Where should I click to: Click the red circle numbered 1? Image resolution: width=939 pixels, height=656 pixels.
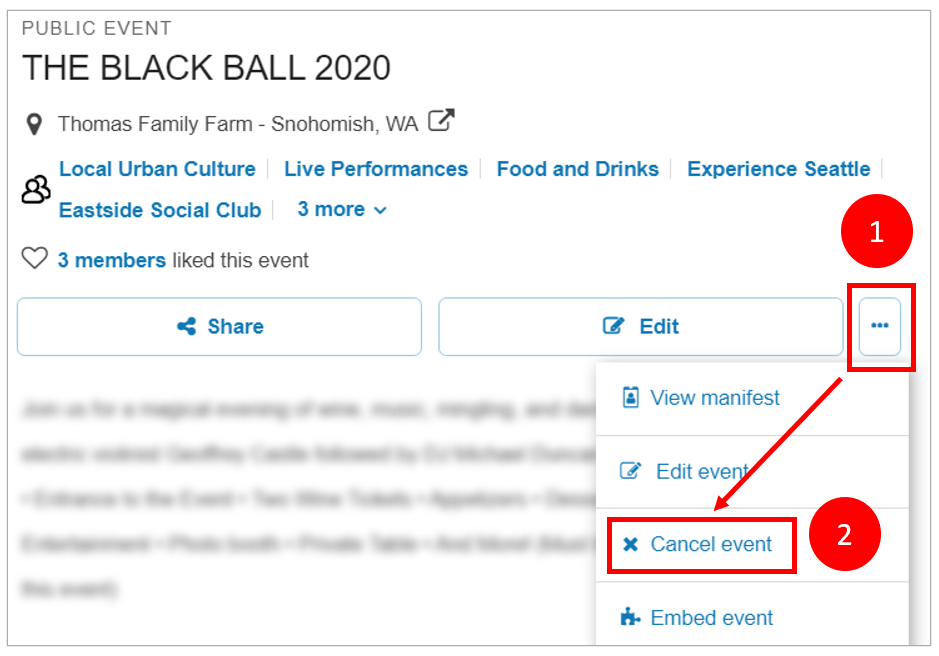pyautogui.click(x=877, y=233)
